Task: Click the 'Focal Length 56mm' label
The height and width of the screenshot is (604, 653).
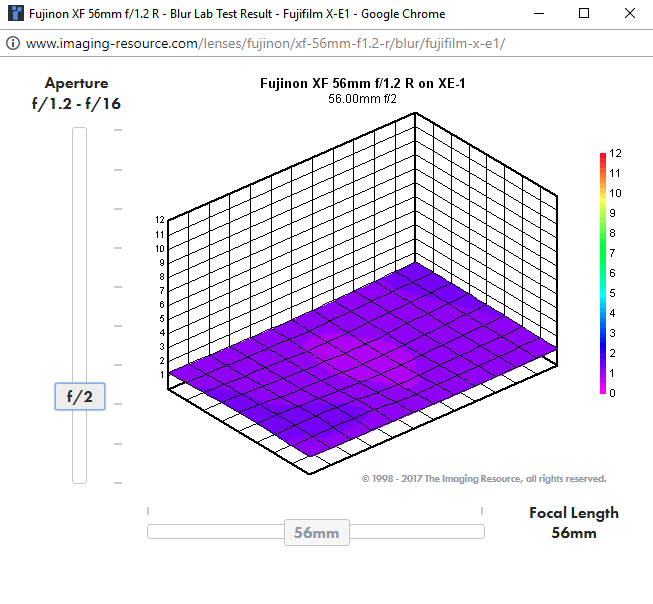Action: click(574, 523)
